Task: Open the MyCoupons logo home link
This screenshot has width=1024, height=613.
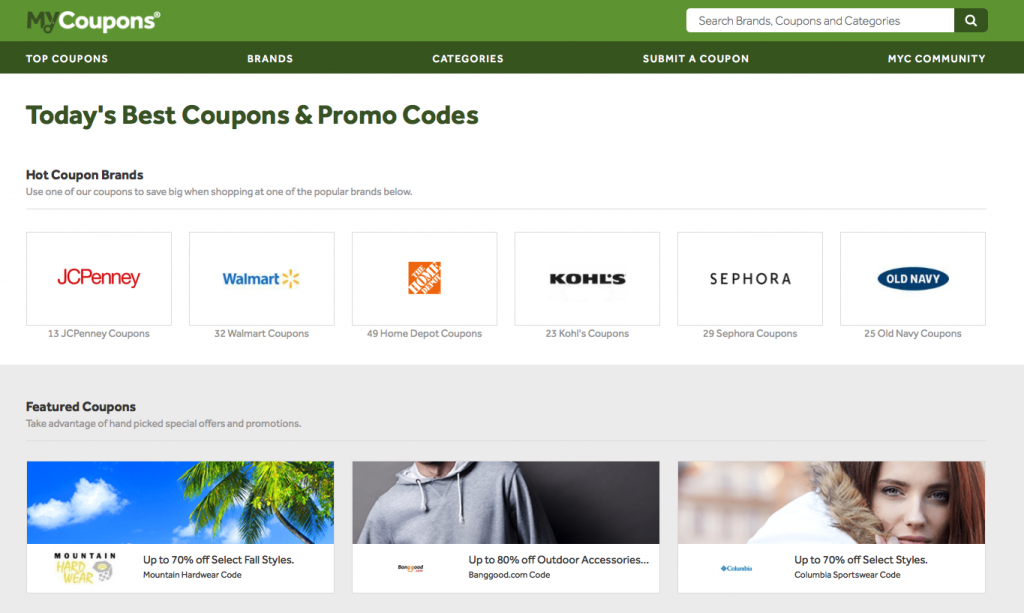Action: [93, 21]
